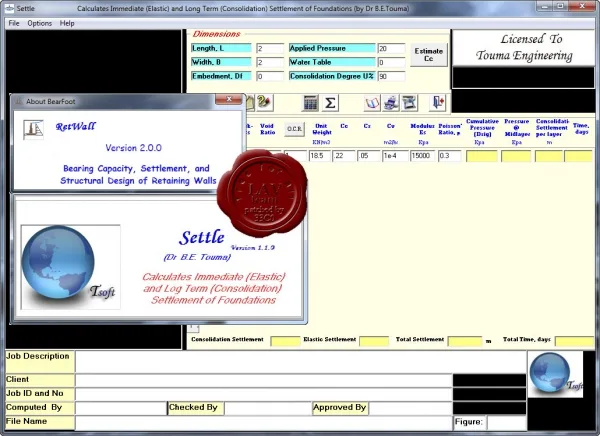Click the Consolidation Degree U% field
This screenshot has width=600, height=436.
click(x=391, y=76)
